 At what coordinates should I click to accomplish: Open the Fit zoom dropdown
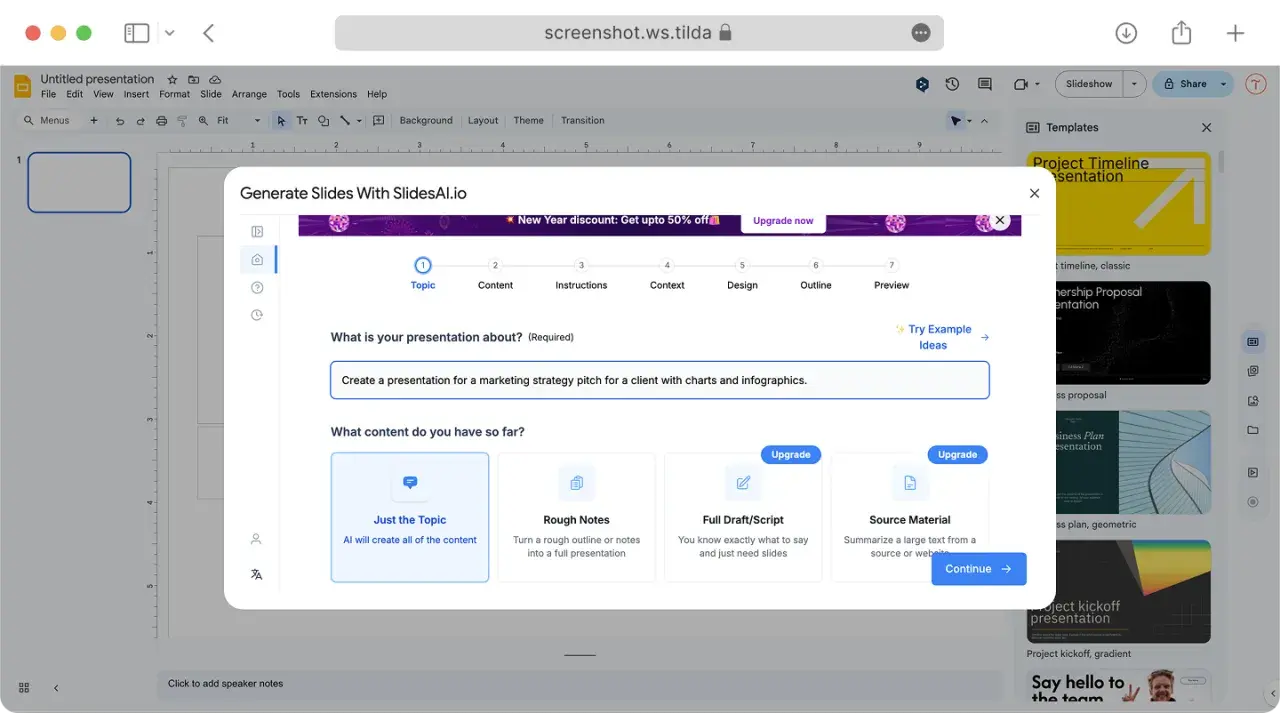pos(238,120)
